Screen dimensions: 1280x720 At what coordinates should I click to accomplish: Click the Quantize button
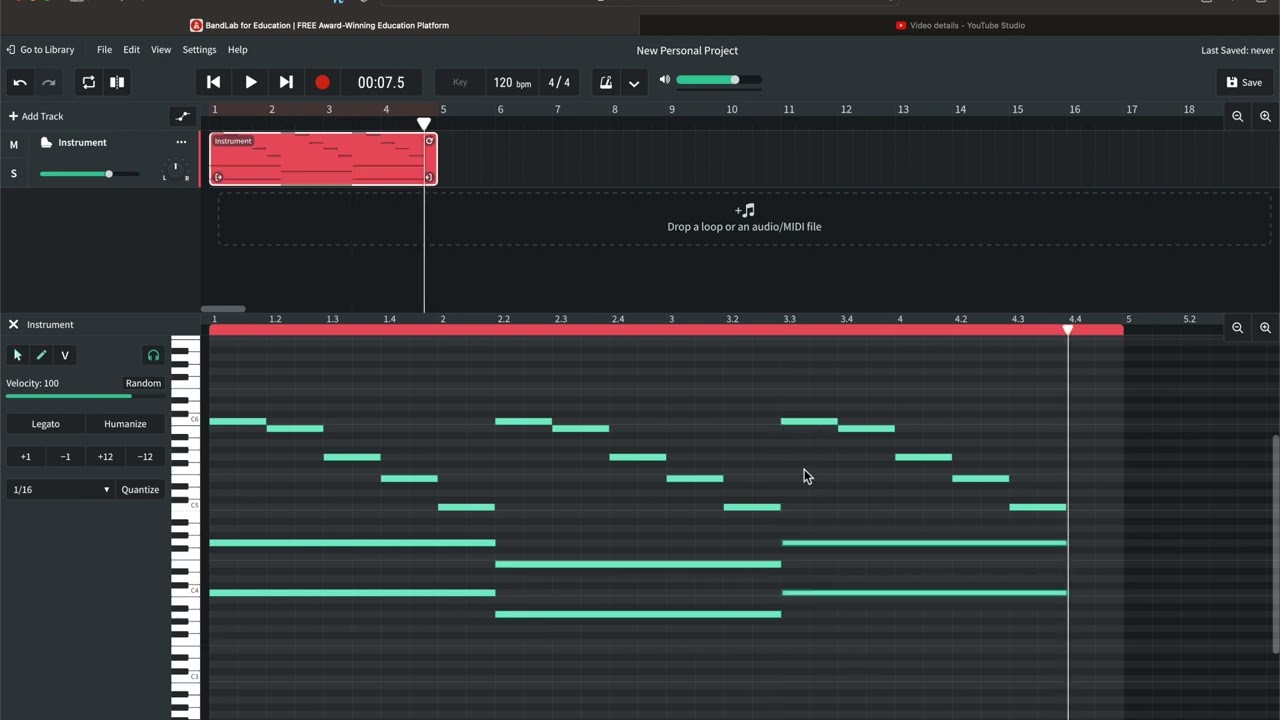140,489
